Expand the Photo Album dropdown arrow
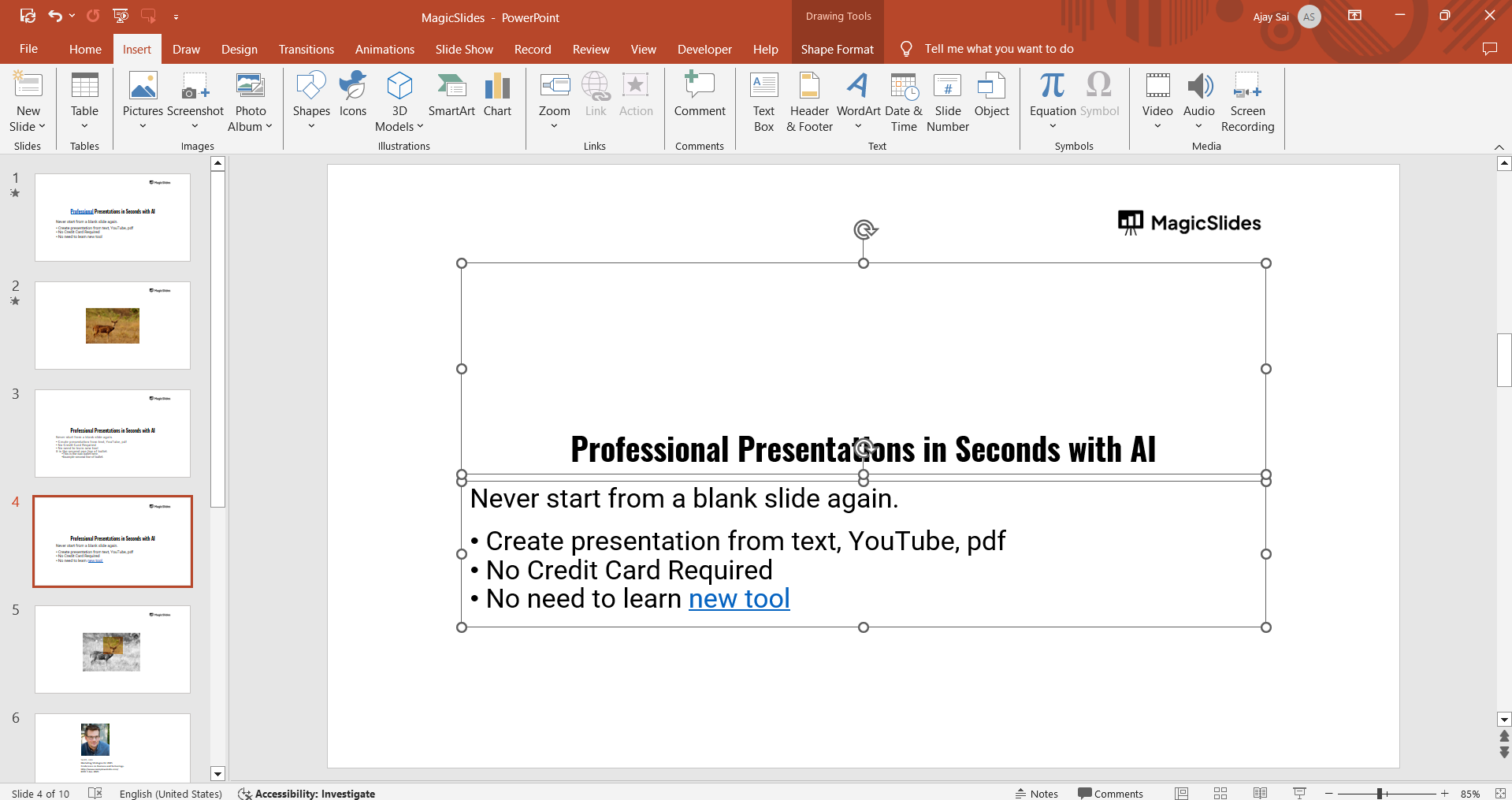1512x800 pixels. pos(269,126)
